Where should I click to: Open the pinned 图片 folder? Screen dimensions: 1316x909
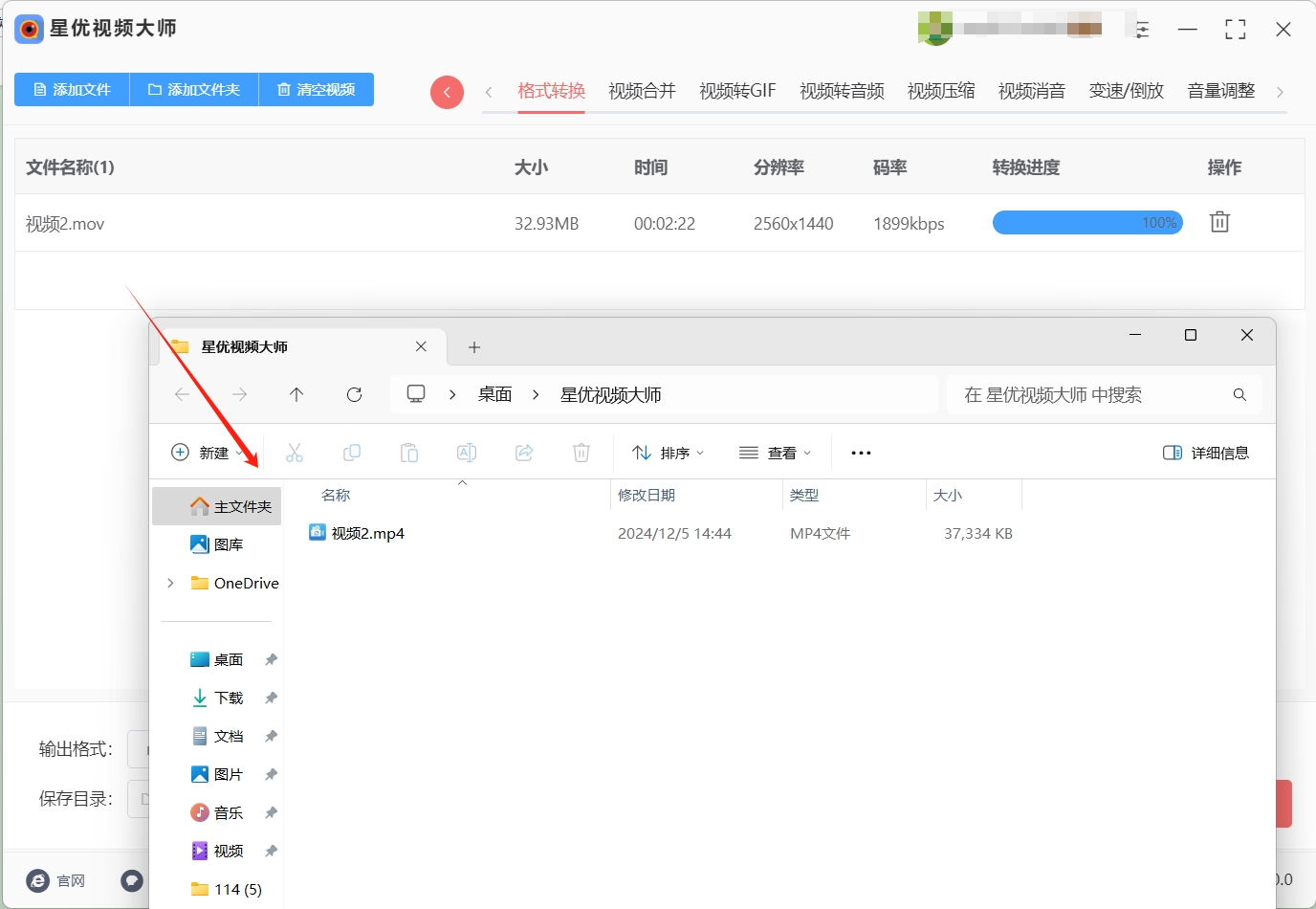217,774
